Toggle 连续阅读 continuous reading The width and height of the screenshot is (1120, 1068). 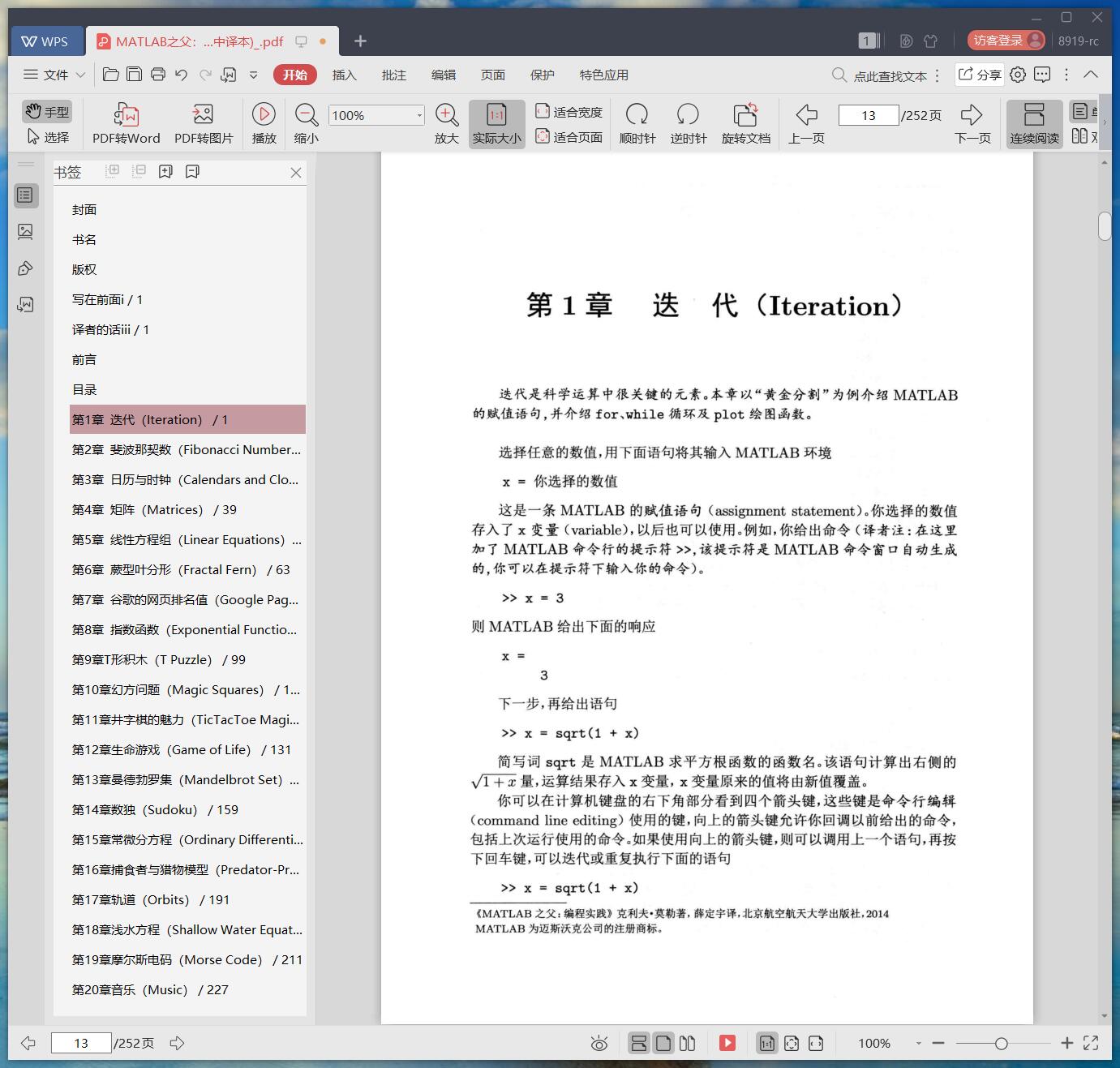pyautogui.click(x=1034, y=123)
